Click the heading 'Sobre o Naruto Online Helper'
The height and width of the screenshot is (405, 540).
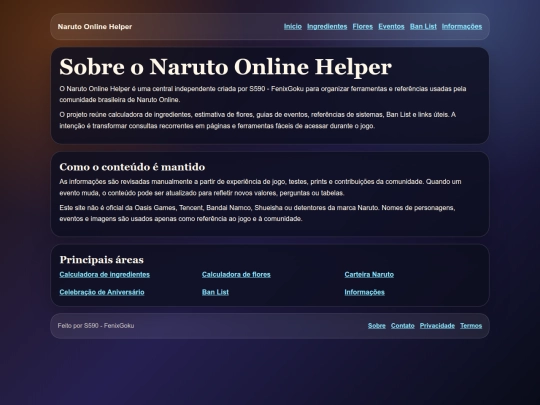[225, 66]
